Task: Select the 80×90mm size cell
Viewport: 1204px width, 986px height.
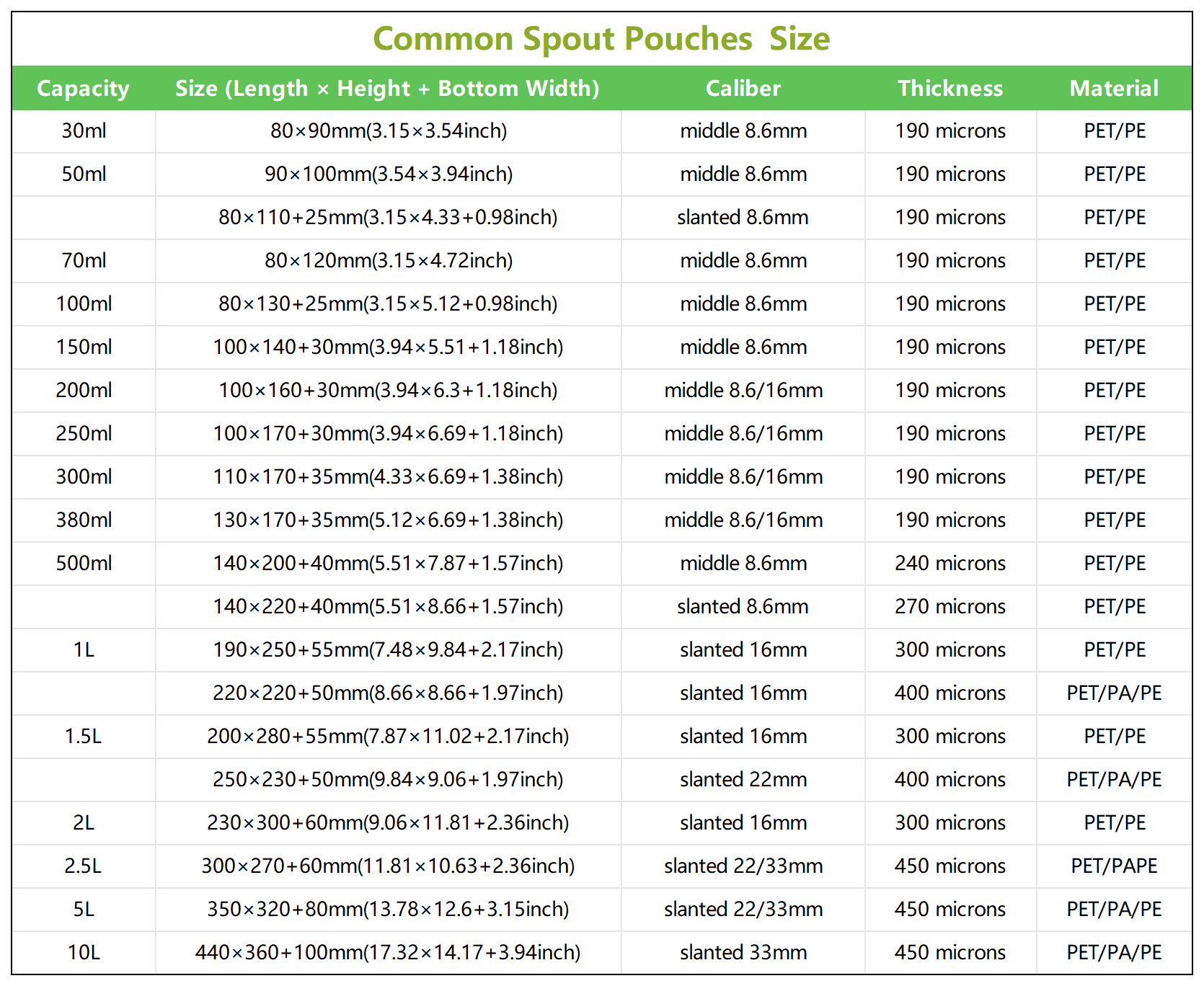Action: click(x=388, y=131)
